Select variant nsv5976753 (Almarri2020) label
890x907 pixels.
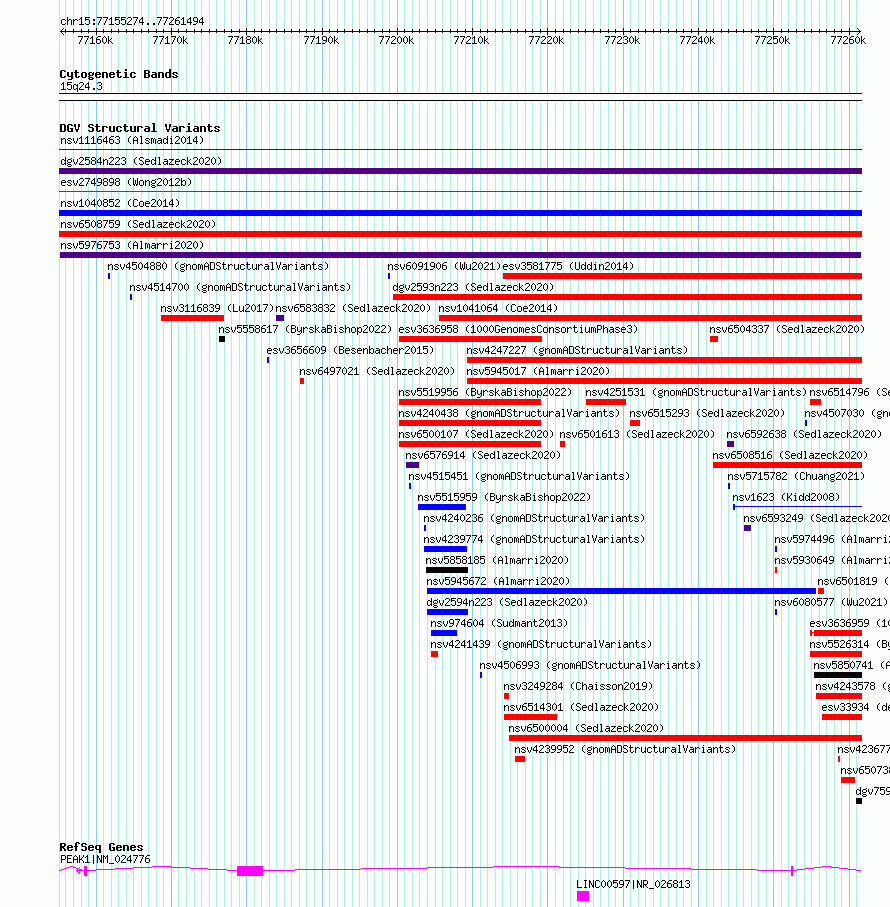132,245
